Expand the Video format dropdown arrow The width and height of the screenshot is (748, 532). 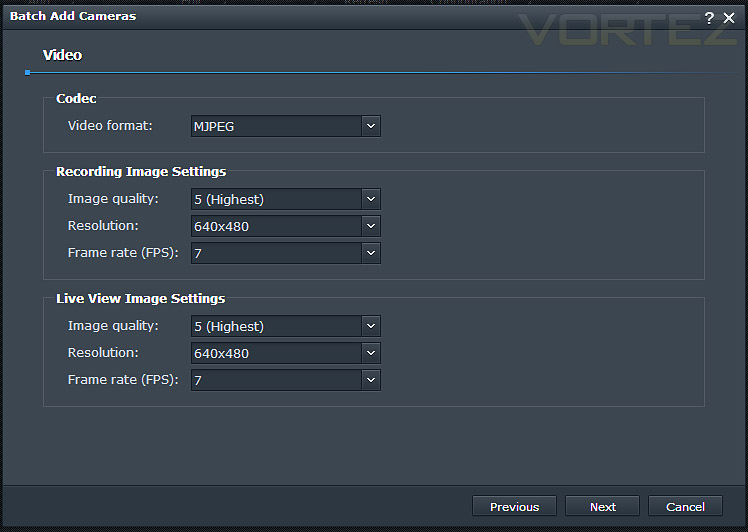click(x=371, y=126)
